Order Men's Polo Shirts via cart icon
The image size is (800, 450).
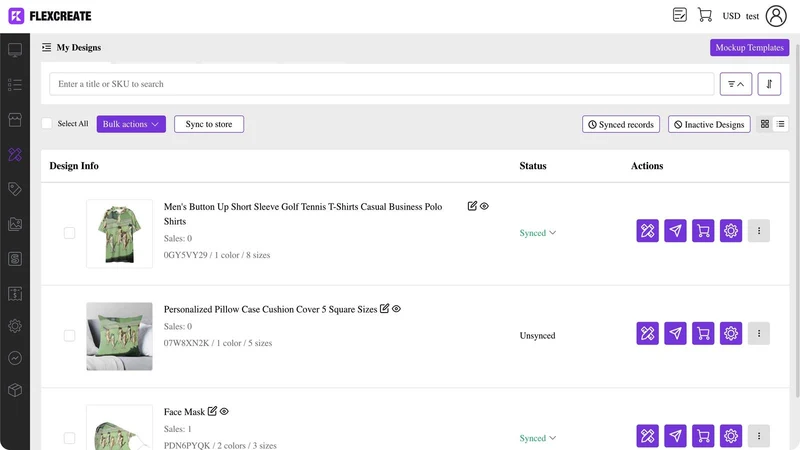coord(703,231)
